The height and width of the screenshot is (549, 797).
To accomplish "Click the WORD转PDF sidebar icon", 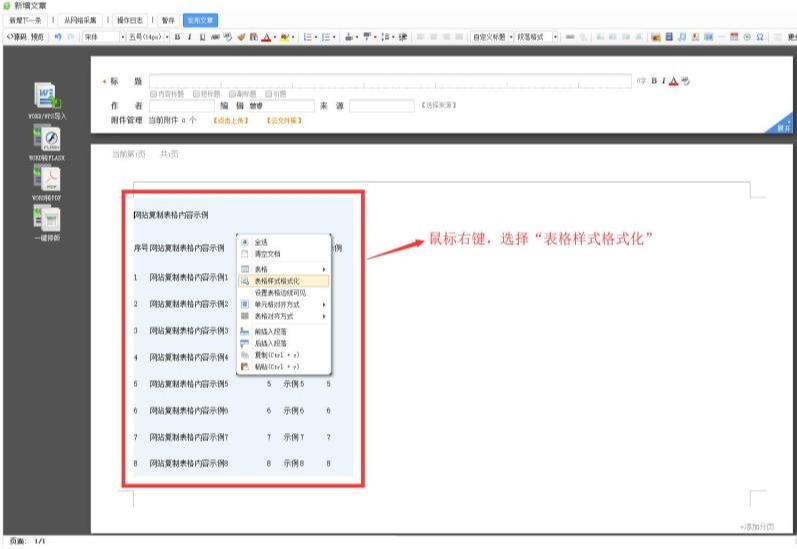I will pyautogui.click(x=48, y=180).
